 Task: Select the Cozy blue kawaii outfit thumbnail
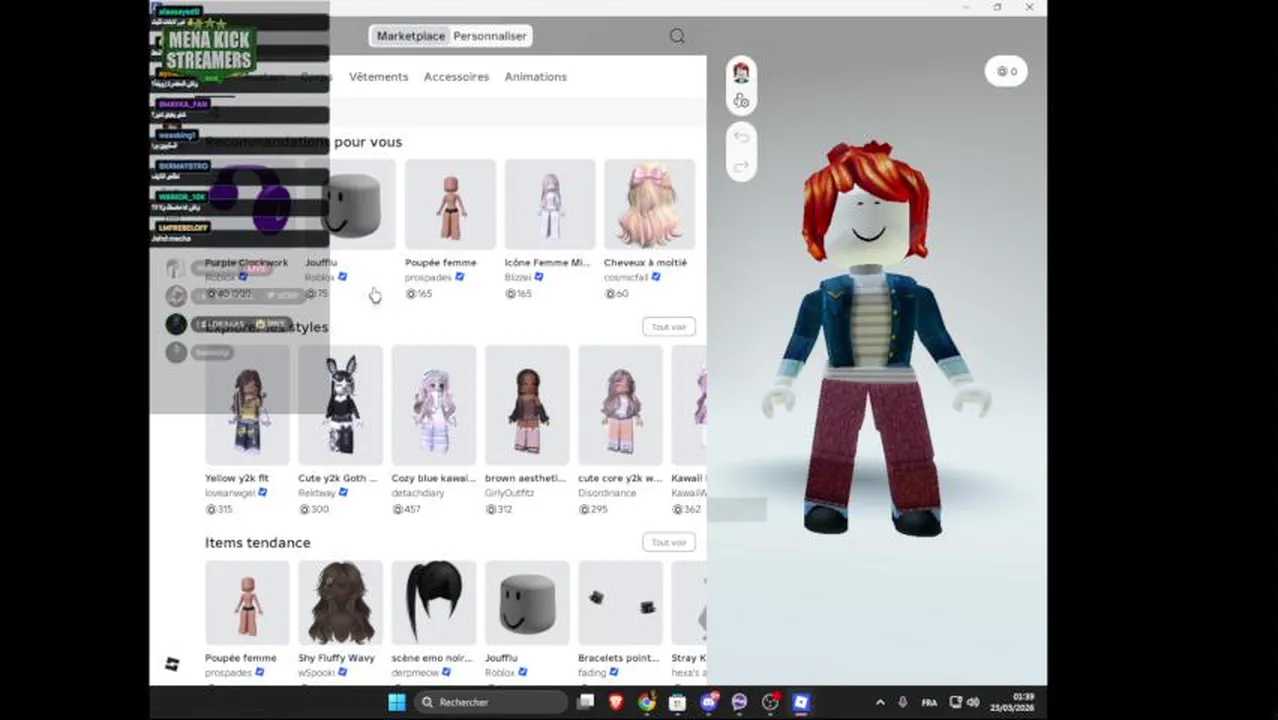[433, 405]
